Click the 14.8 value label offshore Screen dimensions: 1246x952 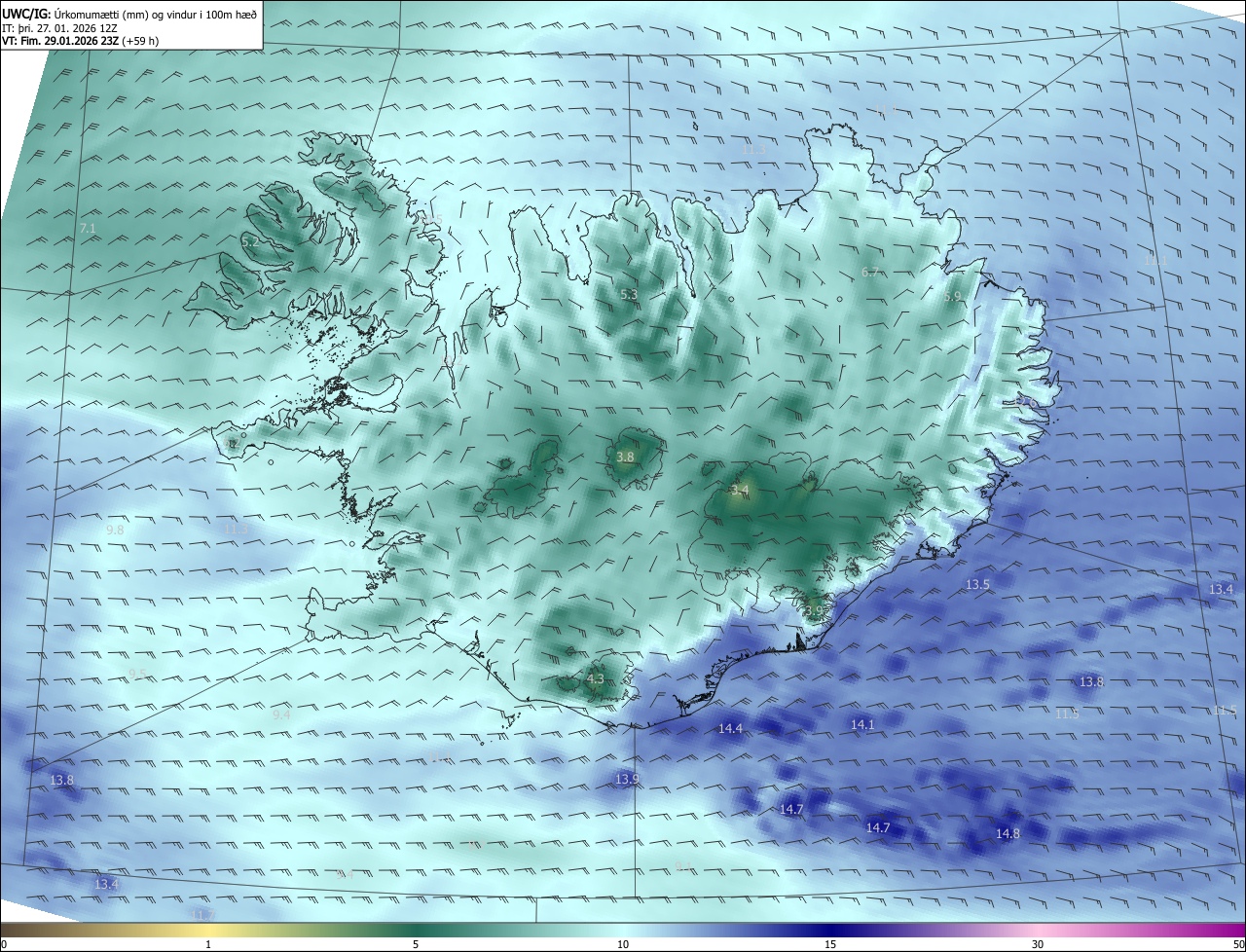(1008, 833)
